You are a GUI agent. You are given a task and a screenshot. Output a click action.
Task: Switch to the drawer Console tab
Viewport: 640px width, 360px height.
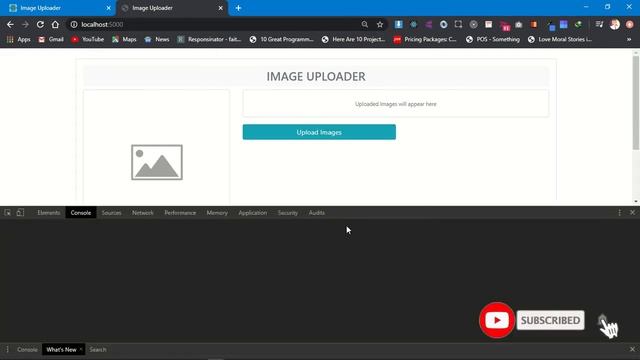[27, 349]
